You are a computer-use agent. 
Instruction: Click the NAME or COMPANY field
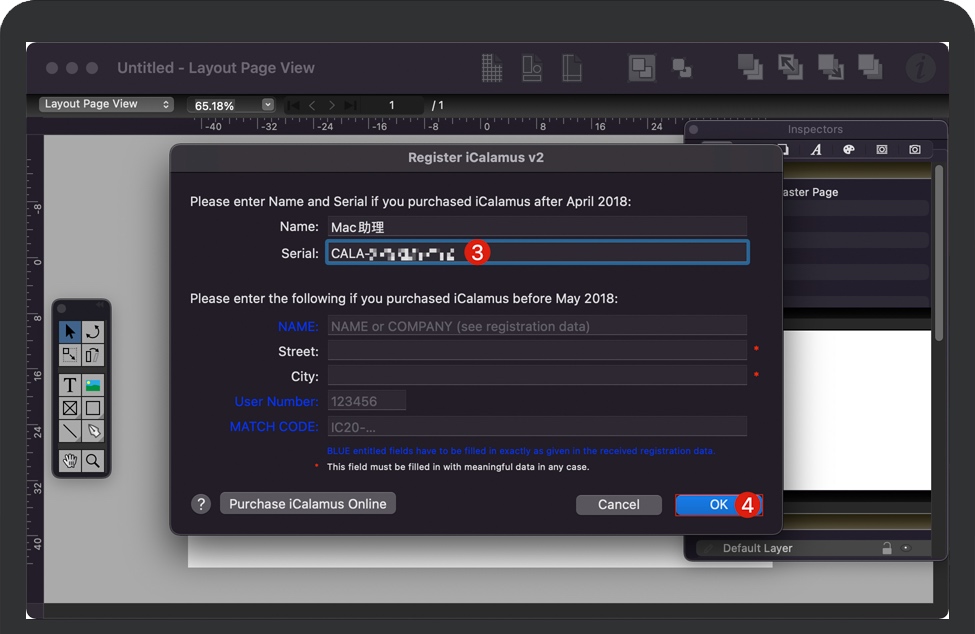click(537, 326)
